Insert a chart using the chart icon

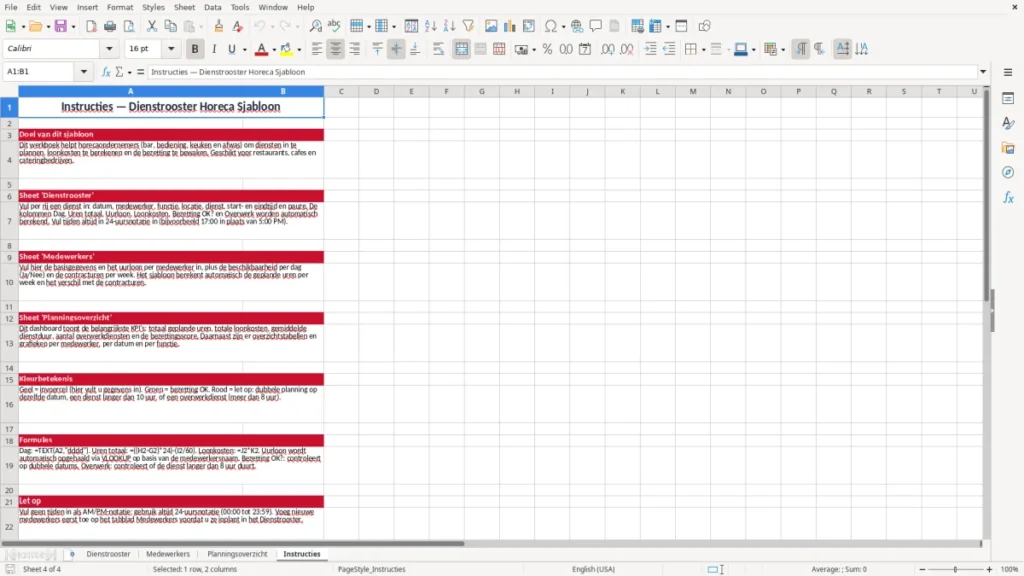510,26
